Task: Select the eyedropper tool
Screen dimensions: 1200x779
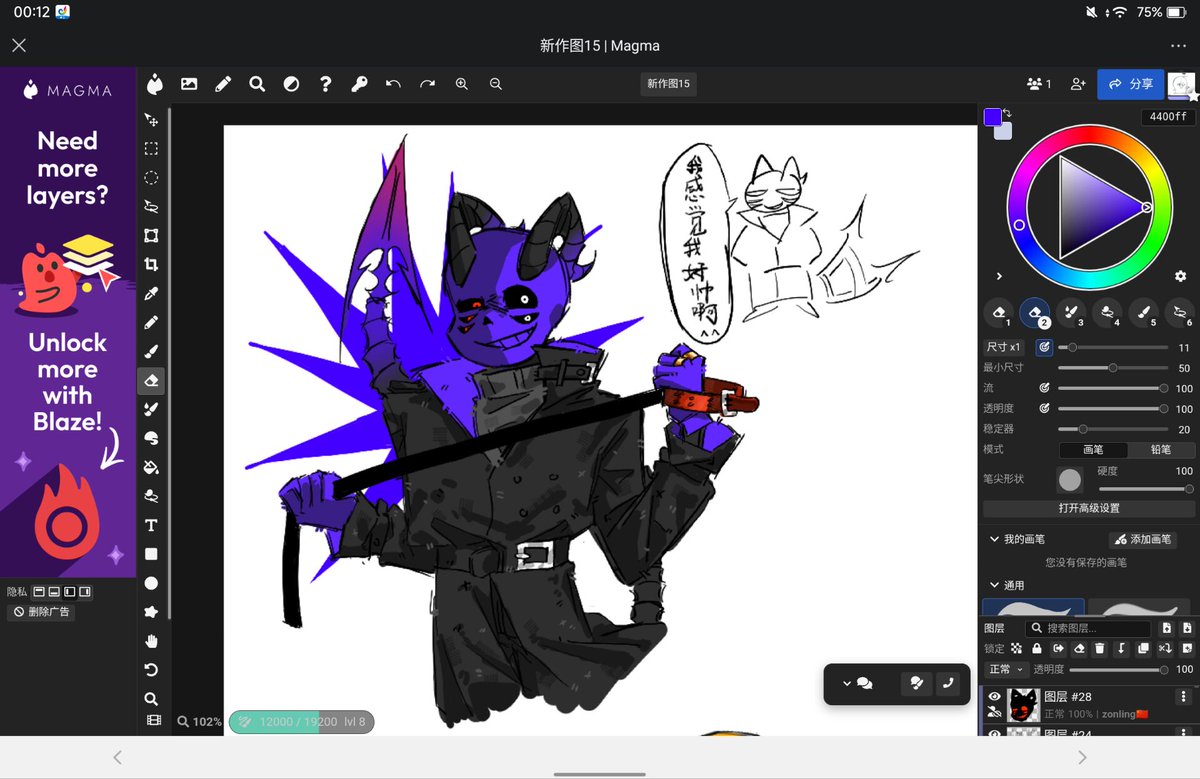Action: coord(151,294)
